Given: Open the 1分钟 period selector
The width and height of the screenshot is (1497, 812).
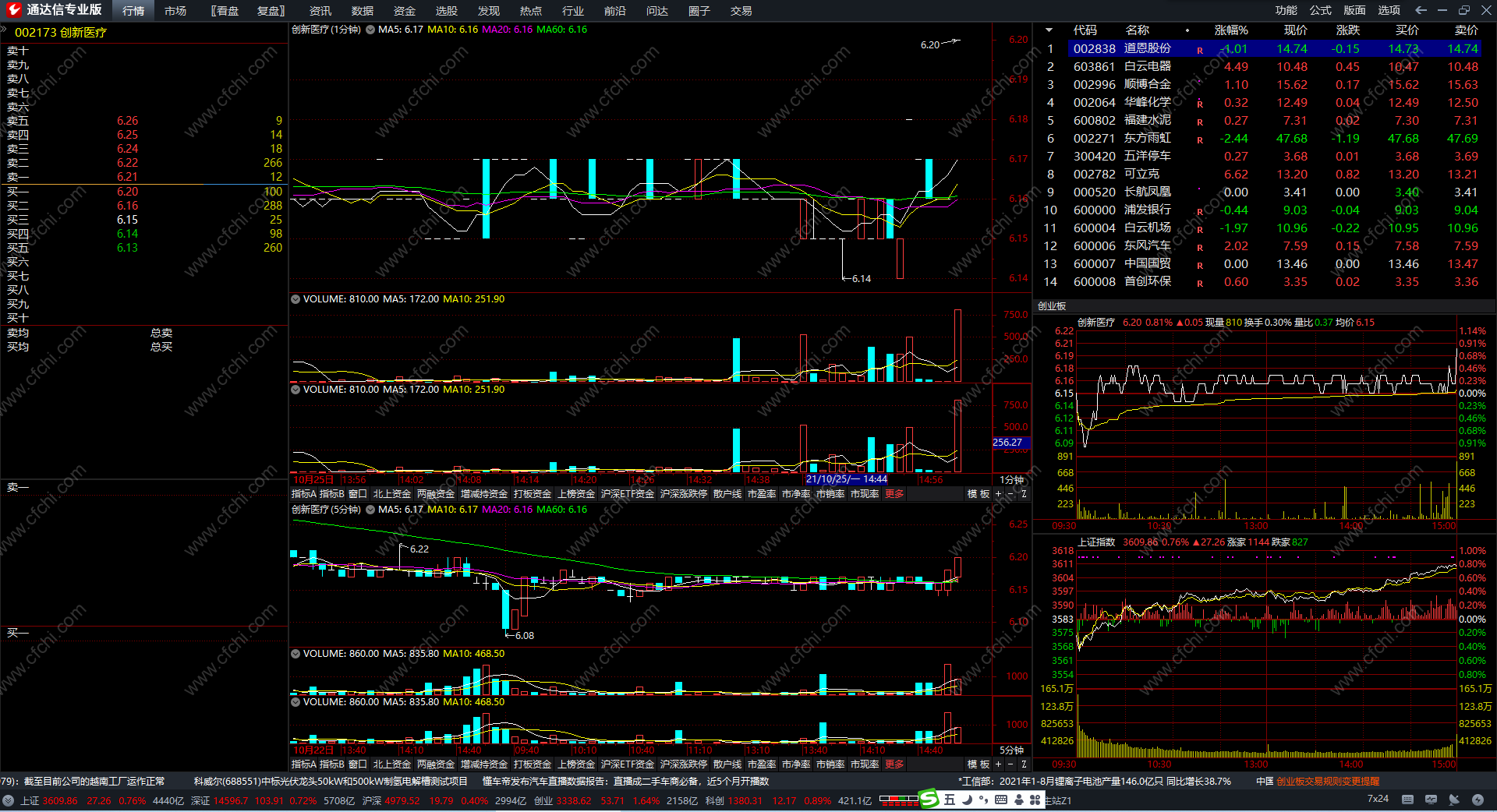Looking at the screenshot, I should pos(1012,479).
